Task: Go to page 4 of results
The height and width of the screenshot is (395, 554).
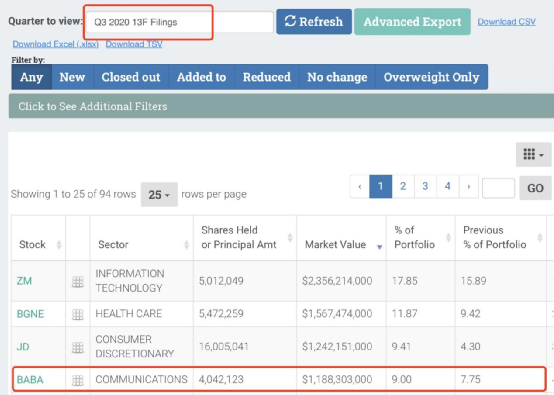Action: tap(447, 186)
